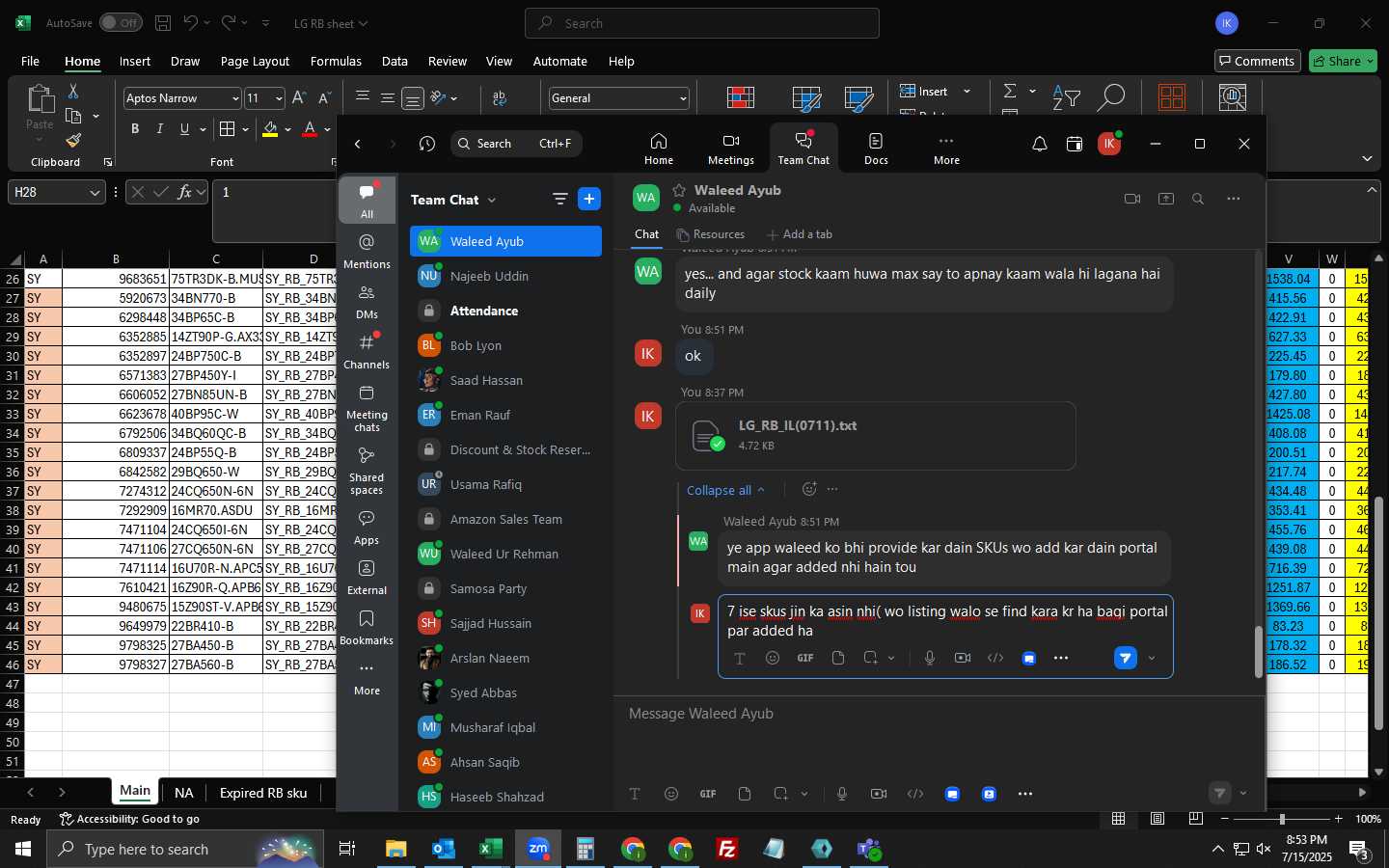Switch to NA sheet tab

click(183, 793)
